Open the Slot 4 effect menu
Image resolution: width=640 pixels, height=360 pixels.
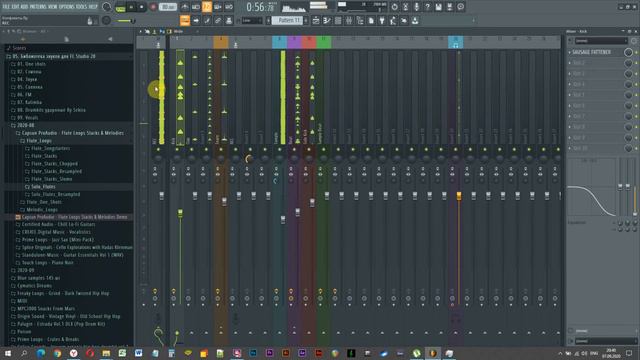pyautogui.click(x=570, y=84)
